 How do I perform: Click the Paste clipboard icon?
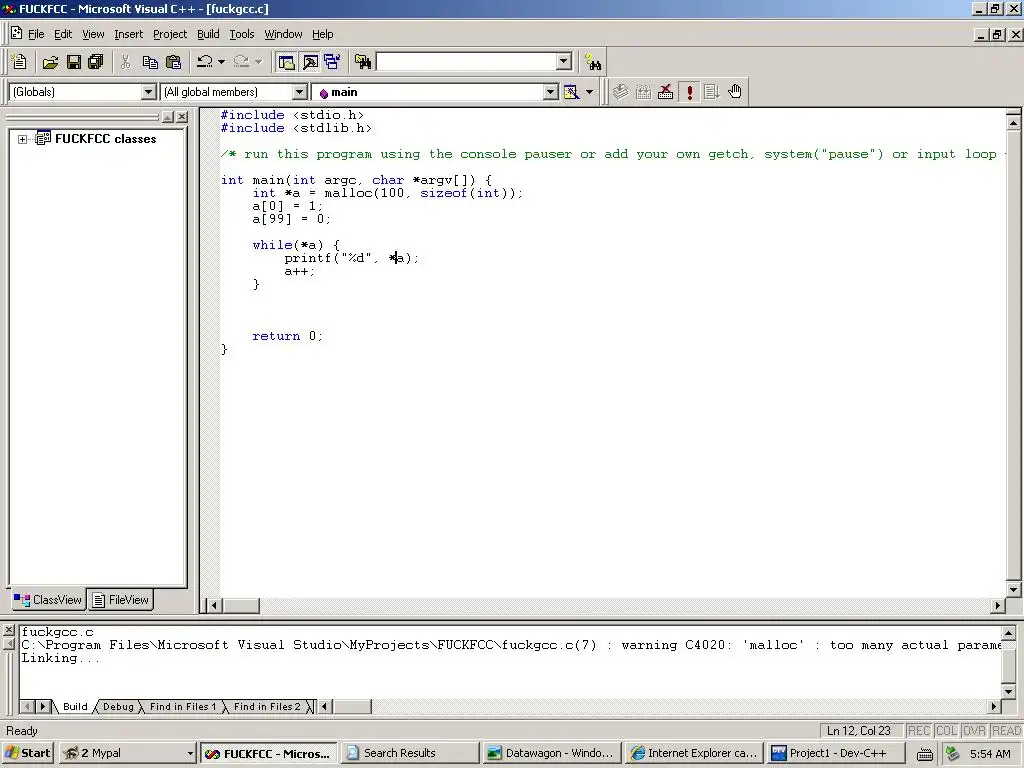174,62
